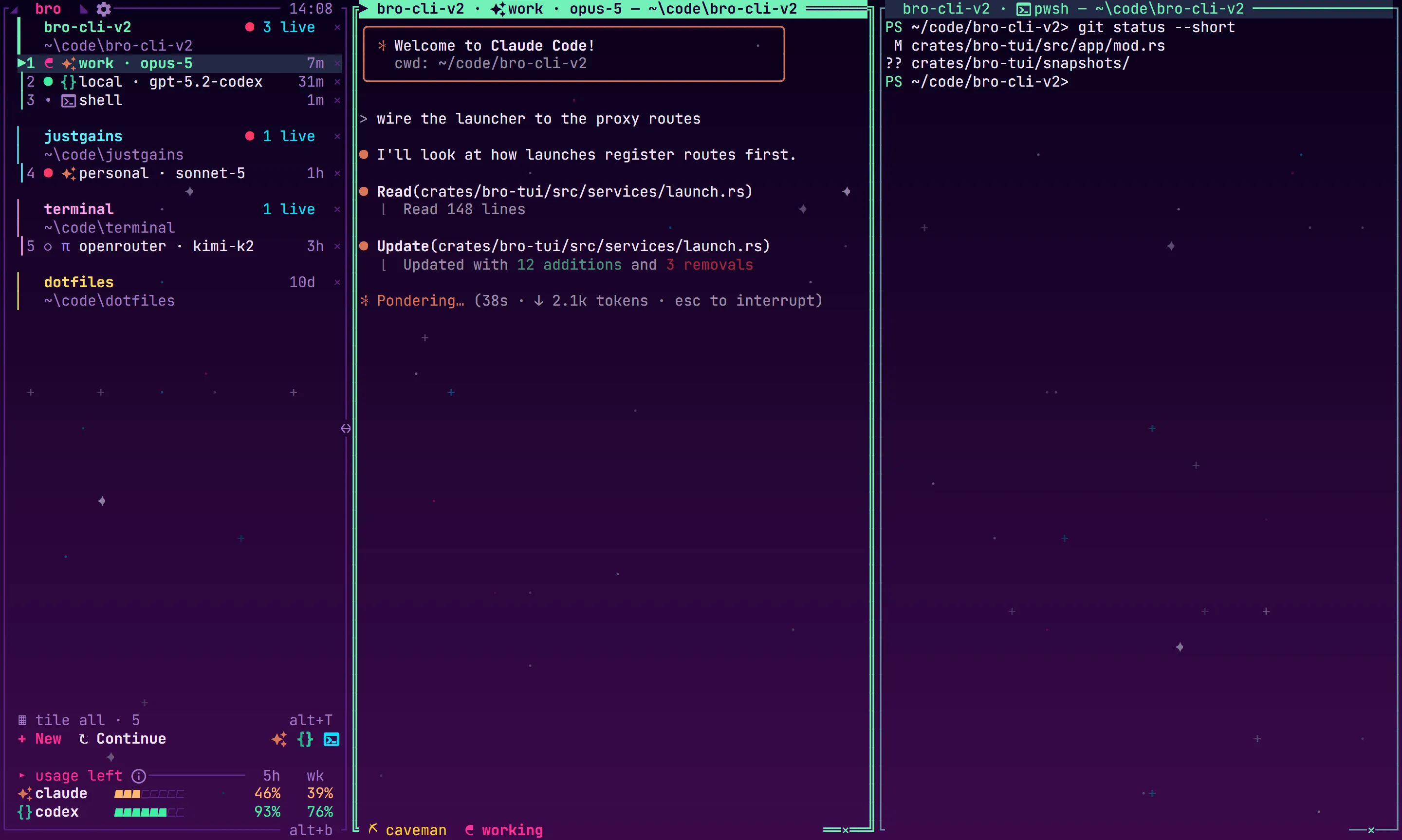Image resolution: width=1402 pixels, height=840 pixels.
Task: Click the Claude sparkle icon in usage panel
Action: (25, 794)
